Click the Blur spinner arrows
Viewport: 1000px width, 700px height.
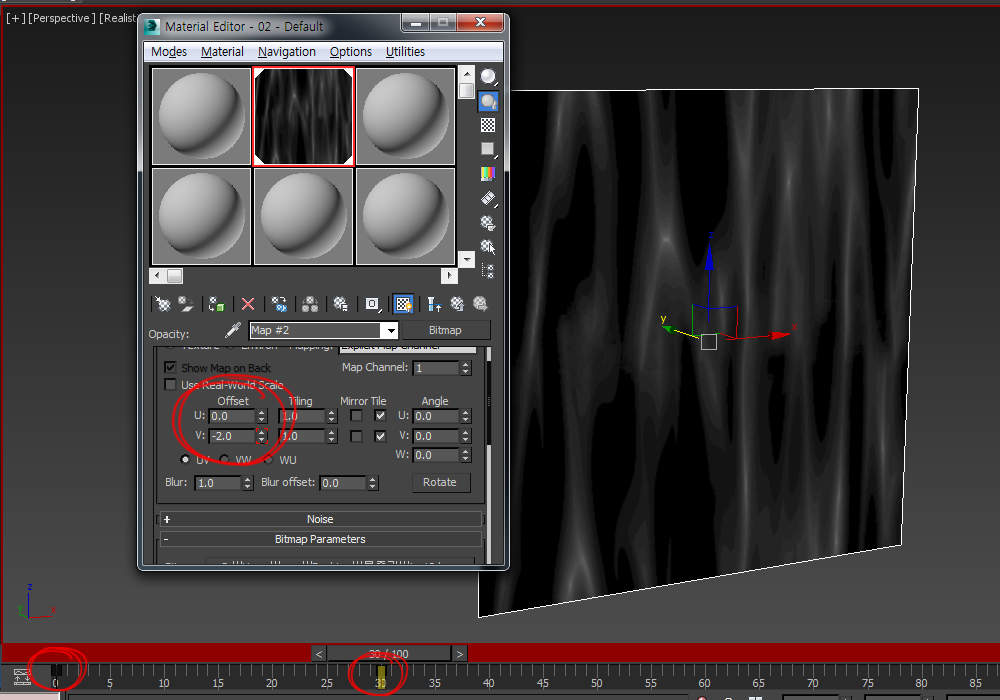tap(247, 483)
